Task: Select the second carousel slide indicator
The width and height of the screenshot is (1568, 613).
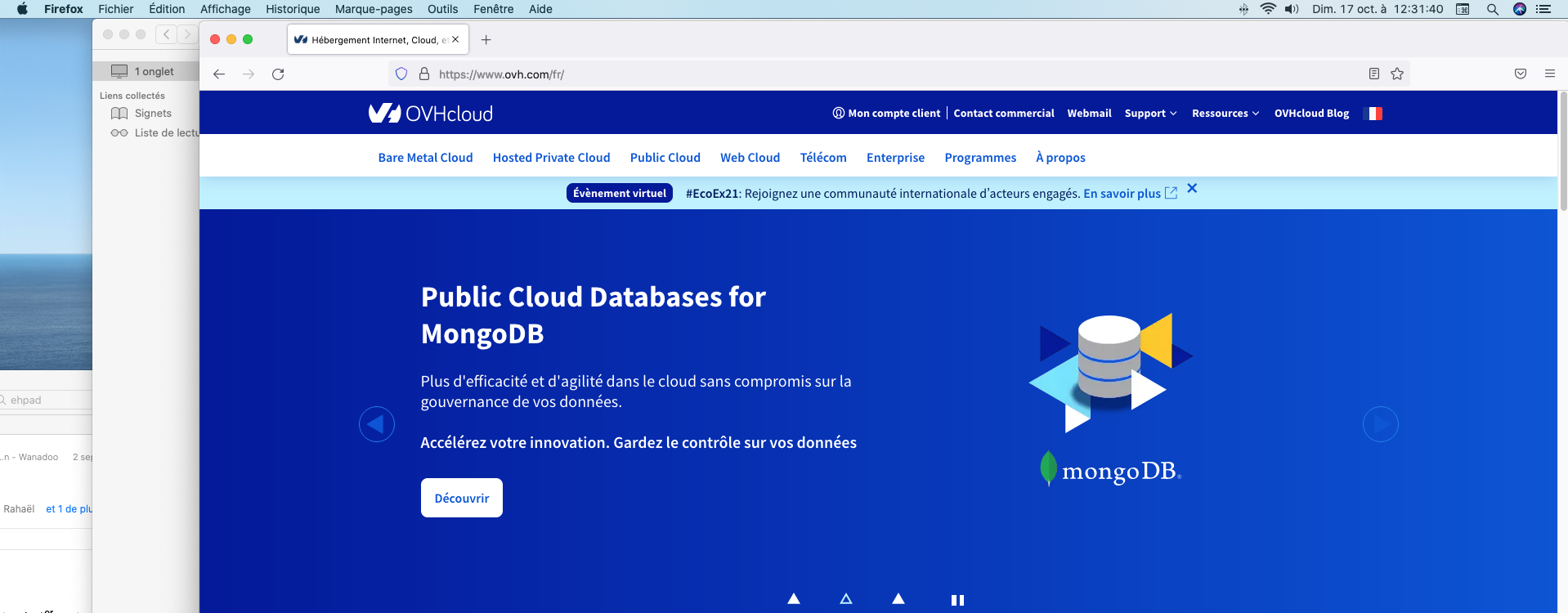Action: coord(846,599)
